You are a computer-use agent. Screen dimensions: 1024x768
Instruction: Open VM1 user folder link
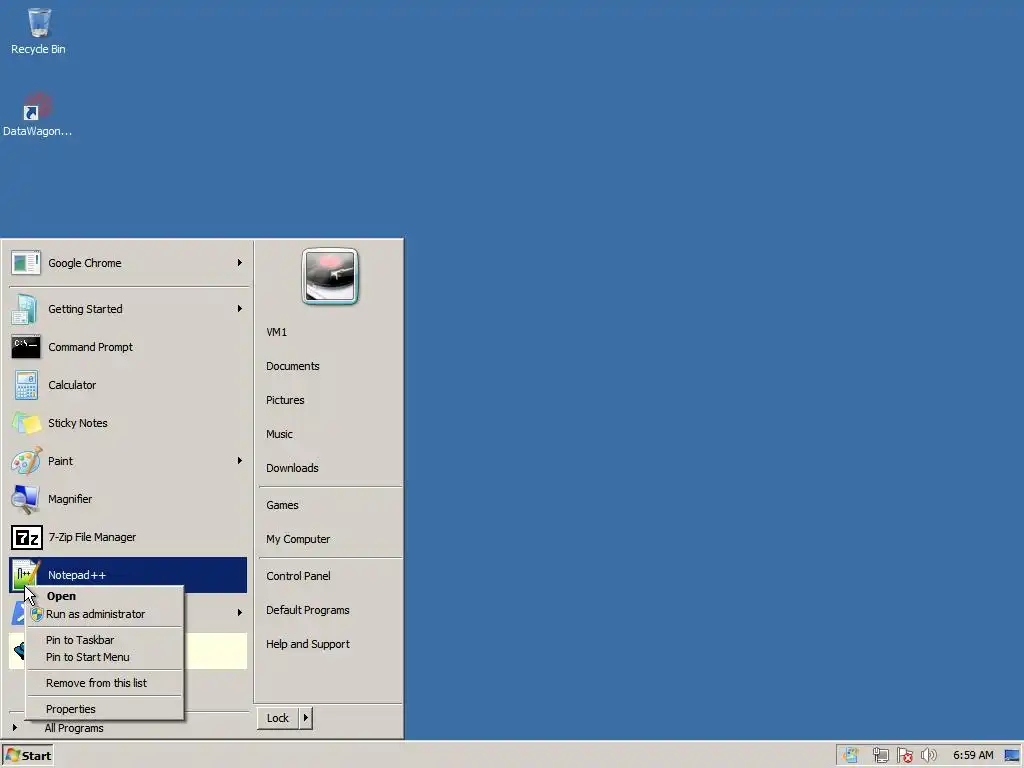point(276,332)
